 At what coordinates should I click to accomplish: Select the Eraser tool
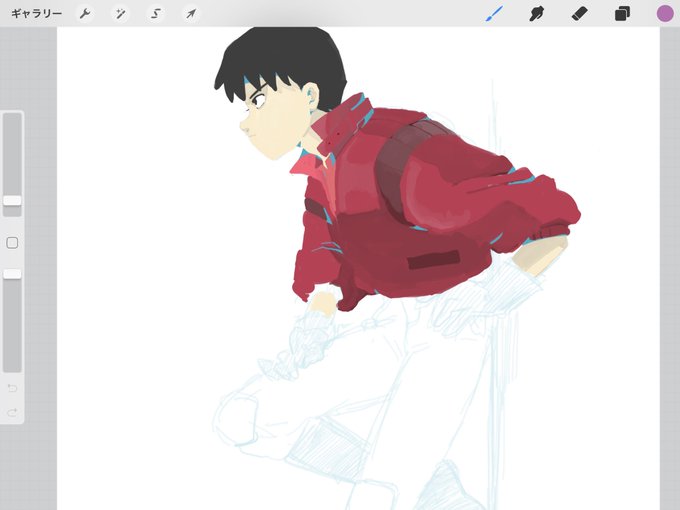579,14
